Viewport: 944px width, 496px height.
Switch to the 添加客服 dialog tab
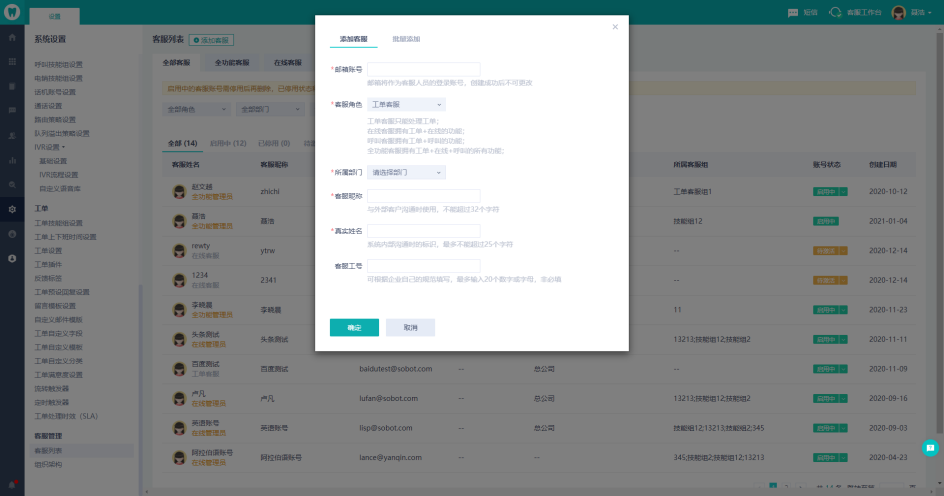tap(353, 39)
